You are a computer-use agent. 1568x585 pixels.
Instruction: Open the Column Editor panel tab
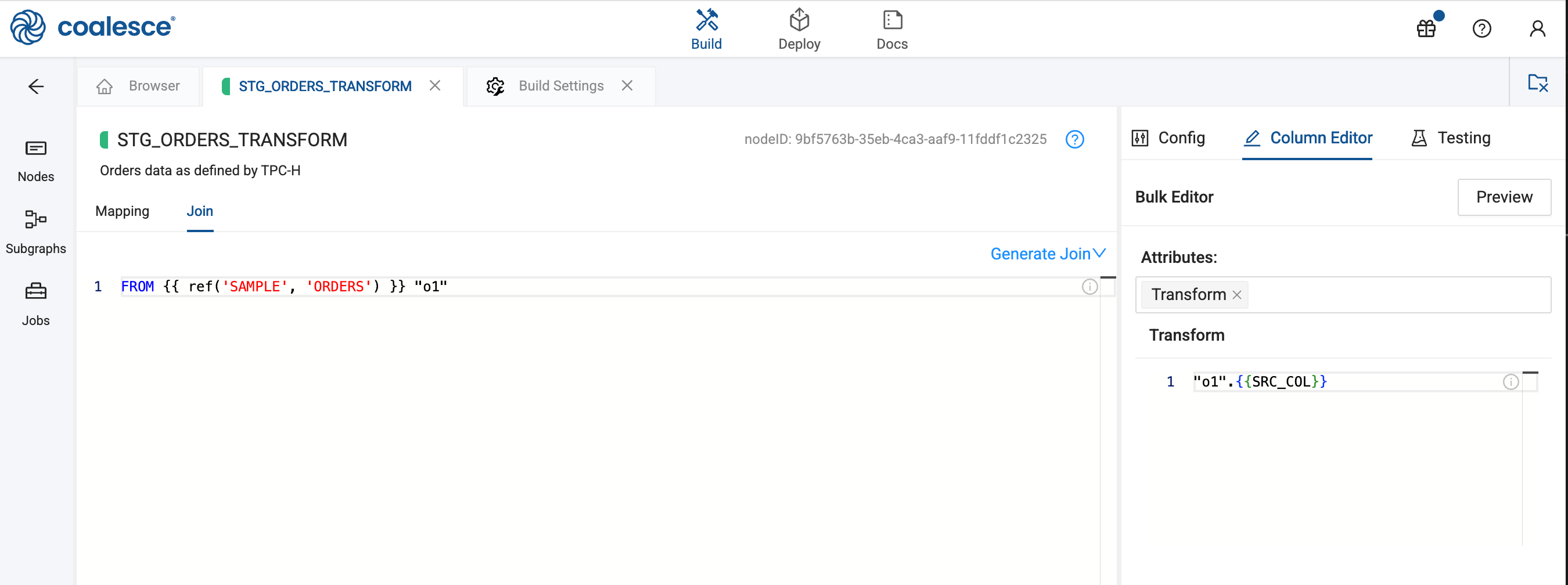(1307, 138)
